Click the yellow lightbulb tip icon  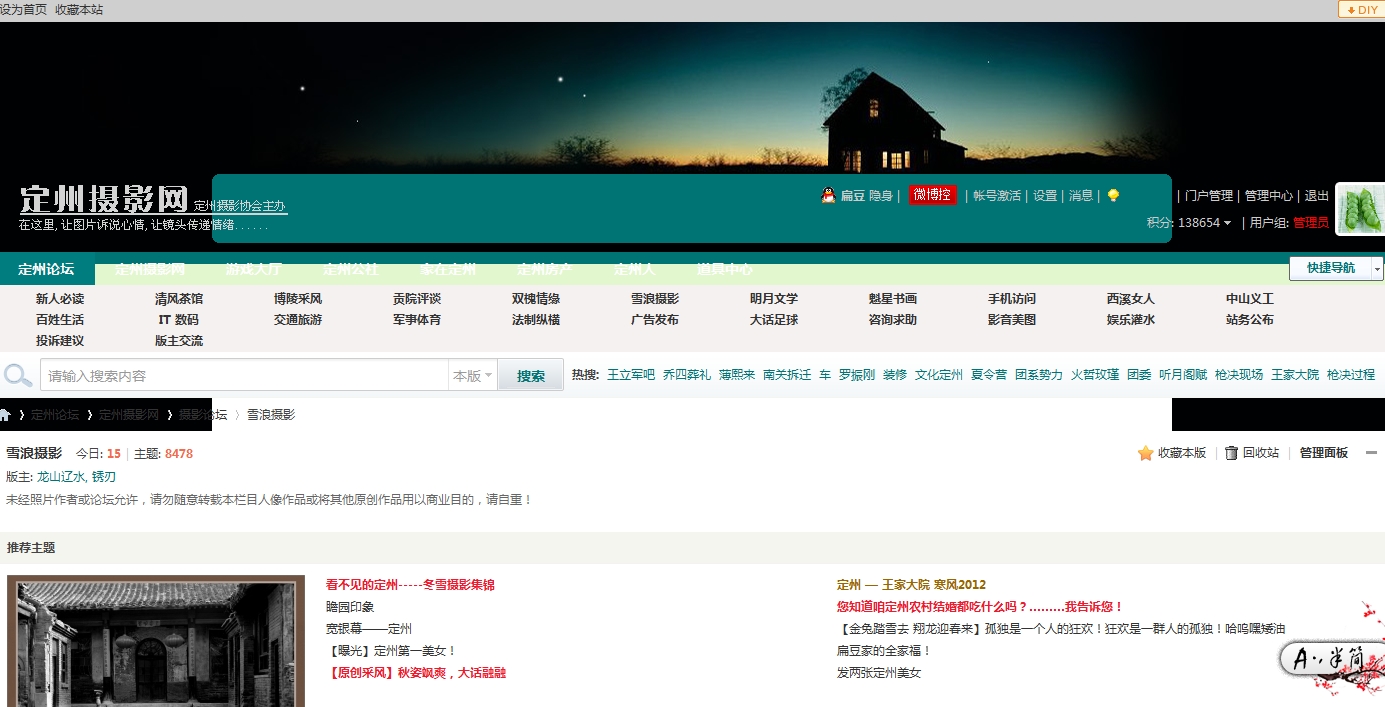click(x=1113, y=196)
